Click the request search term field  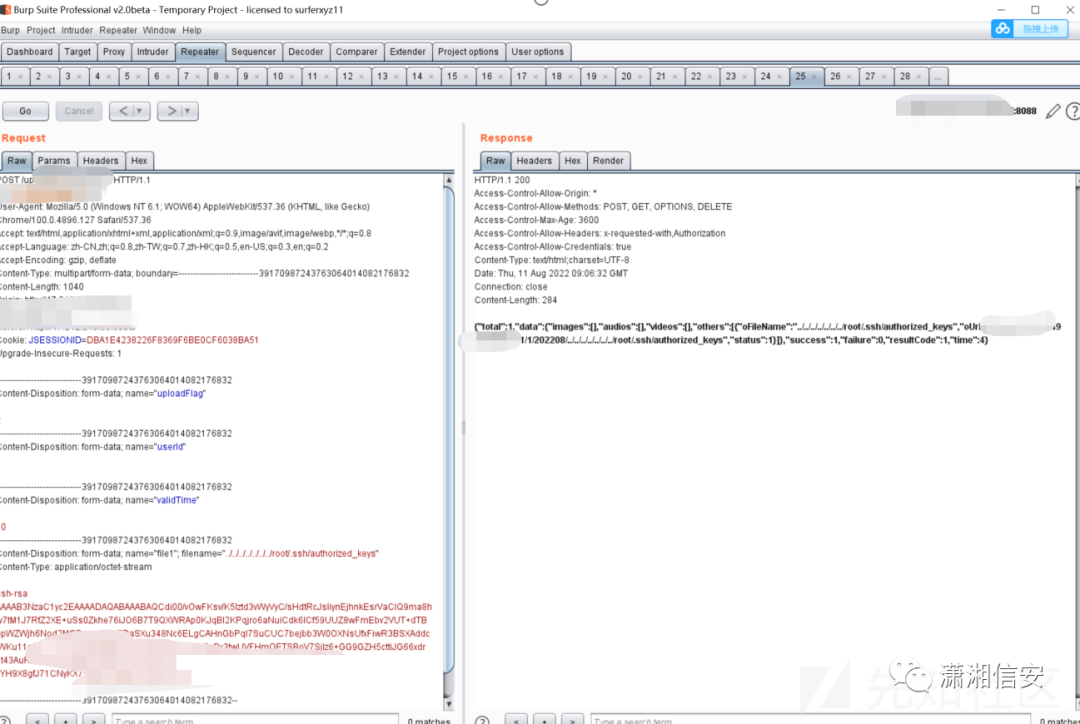[255, 720]
